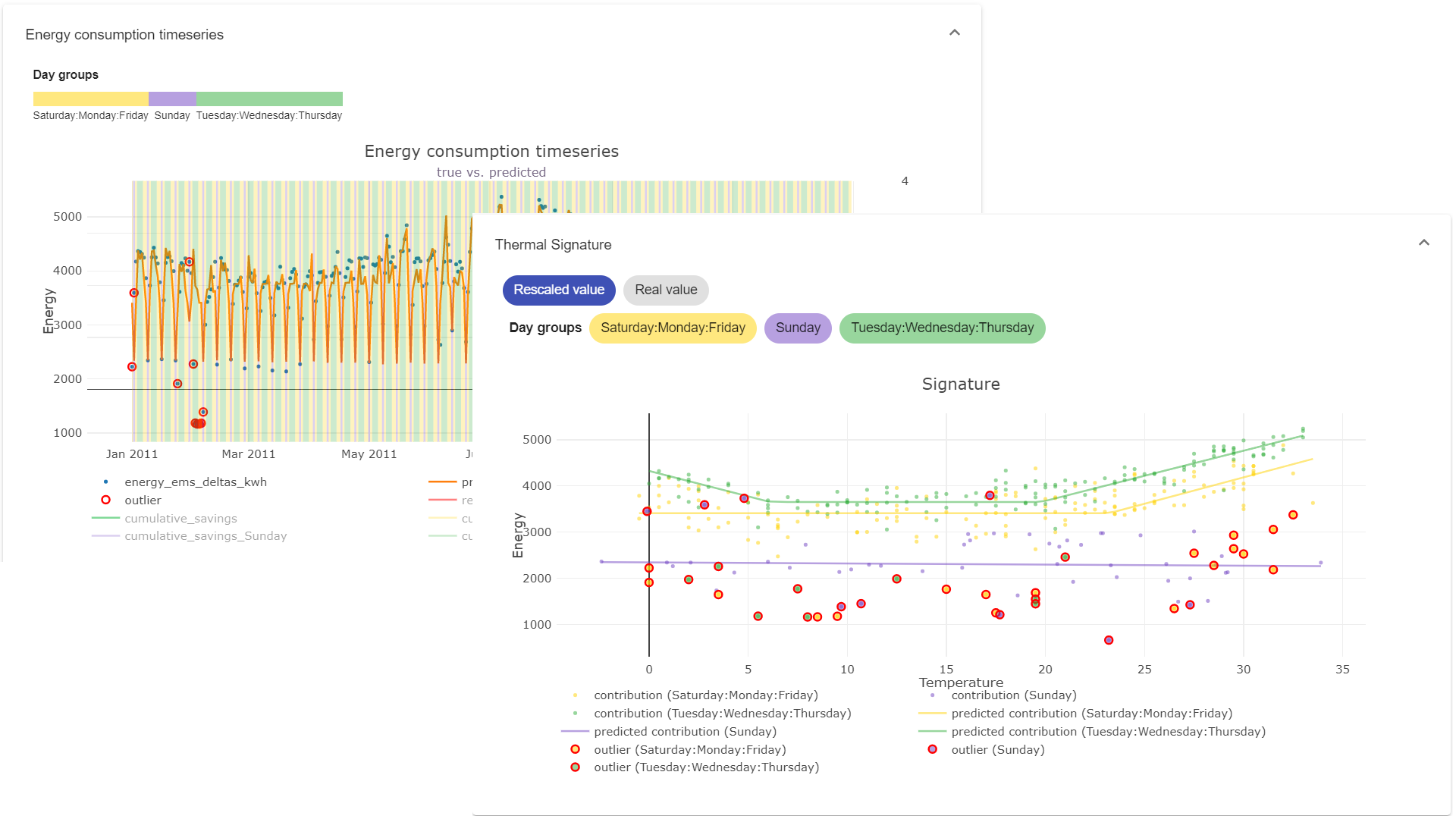Click the green Tuesday:Wednesday:Thursday color bar

(269, 99)
